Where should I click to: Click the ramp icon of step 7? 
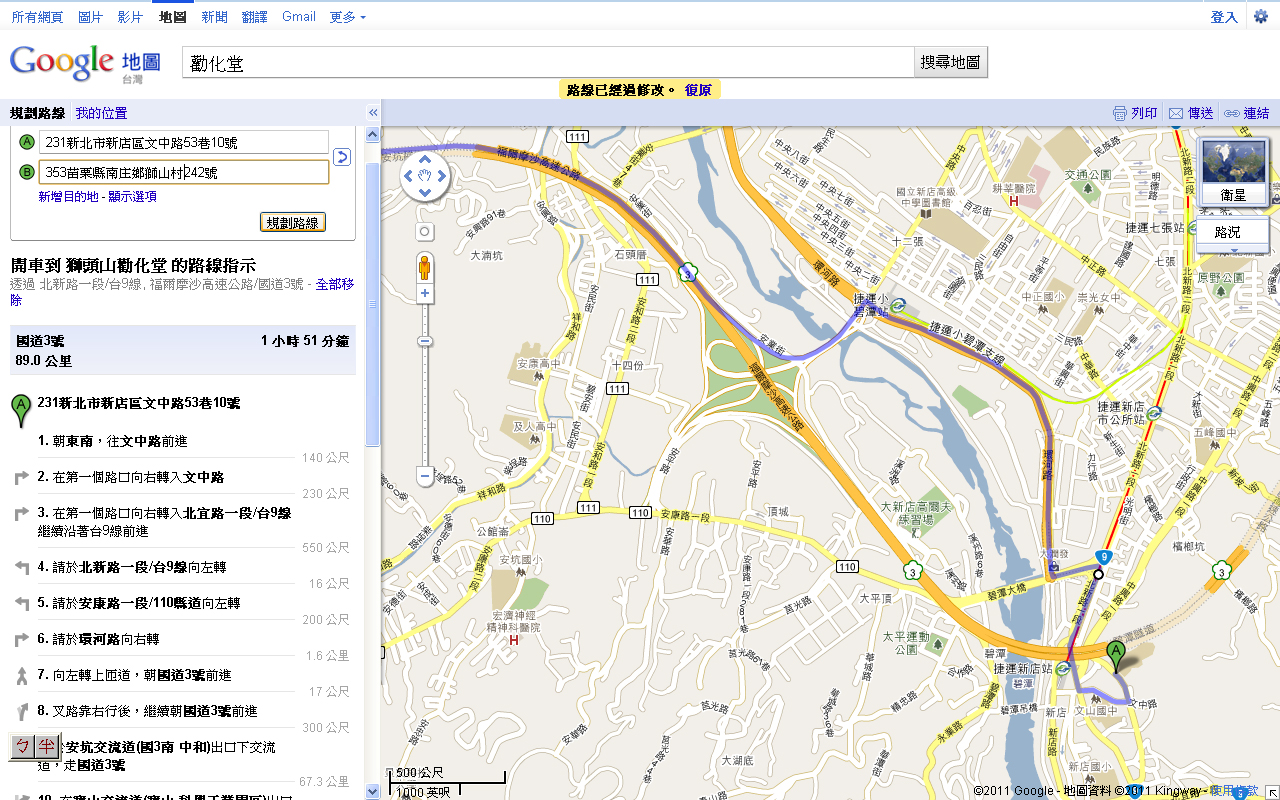[22, 676]
